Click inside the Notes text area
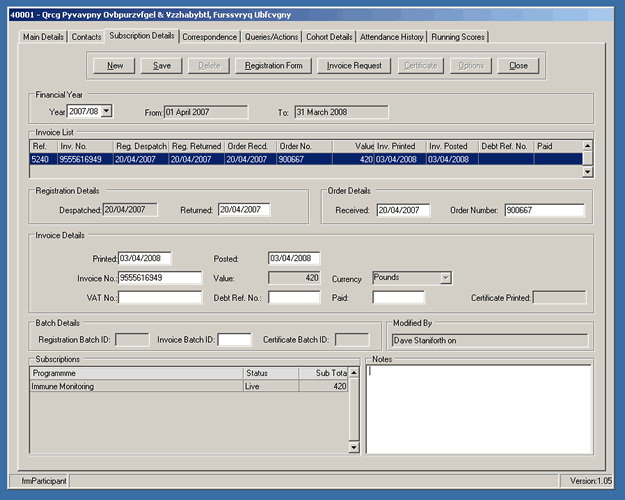Image resolution: width=625 pixels, height=500 pixels. tap(479, 409)
